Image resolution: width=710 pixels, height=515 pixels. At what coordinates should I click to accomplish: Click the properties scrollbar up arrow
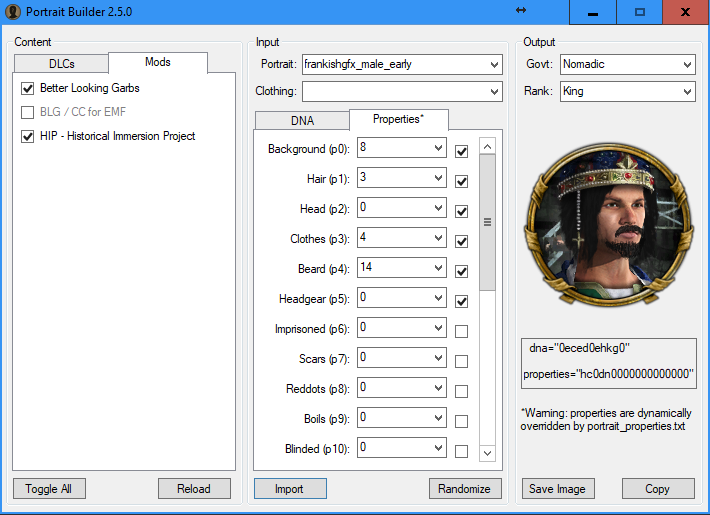(487, 146)
